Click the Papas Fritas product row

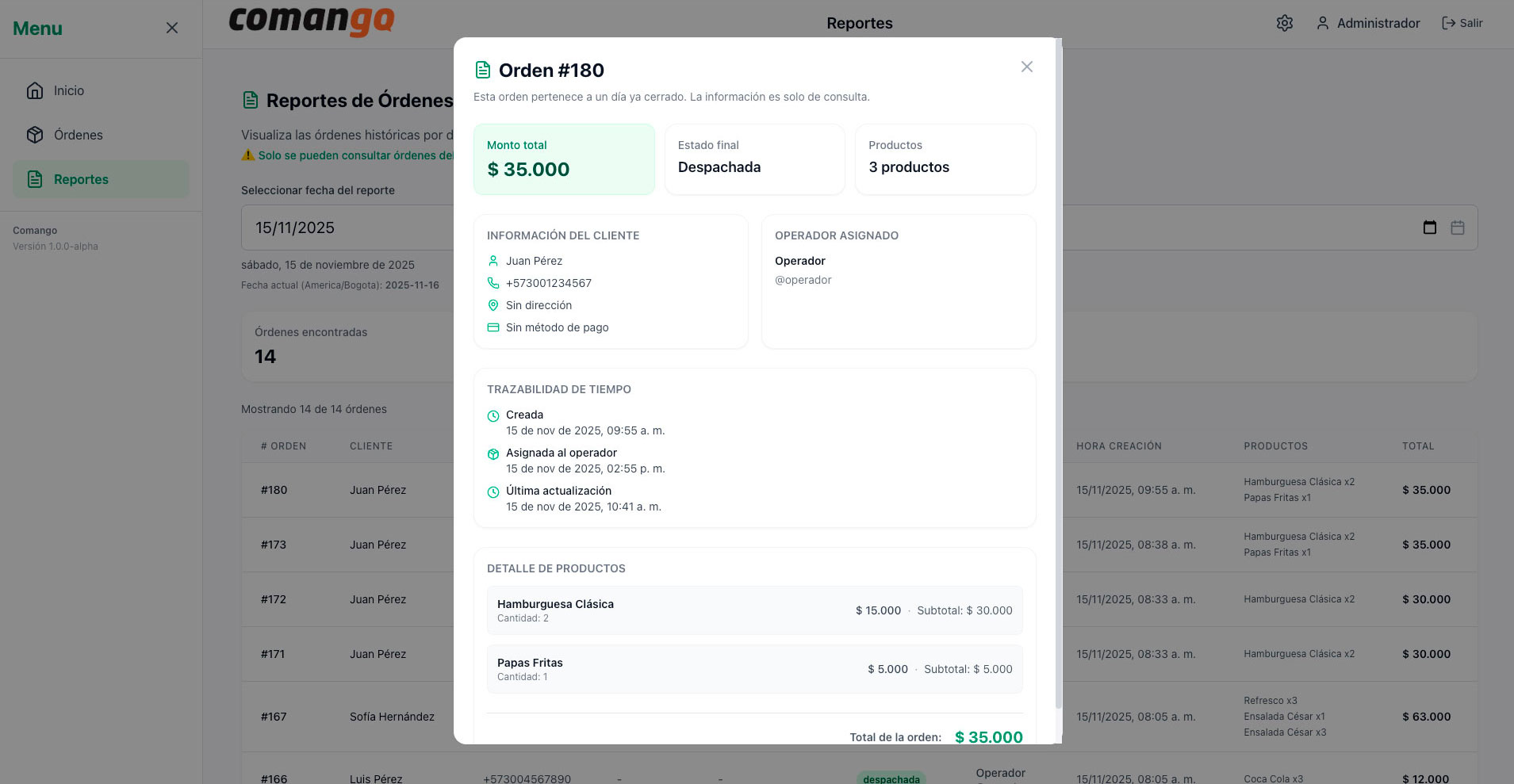tap(754, 669)
